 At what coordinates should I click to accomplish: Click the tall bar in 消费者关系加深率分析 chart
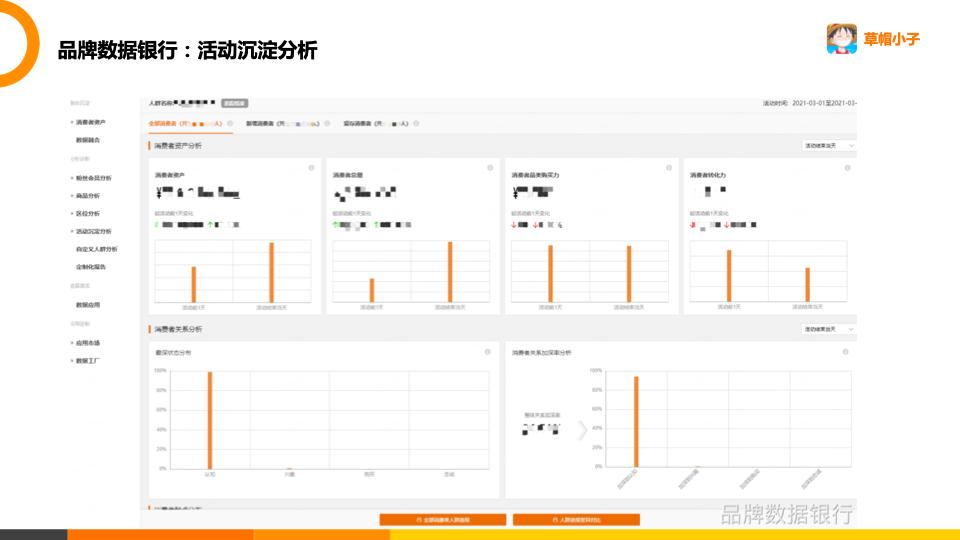click(x=636, y=422)
